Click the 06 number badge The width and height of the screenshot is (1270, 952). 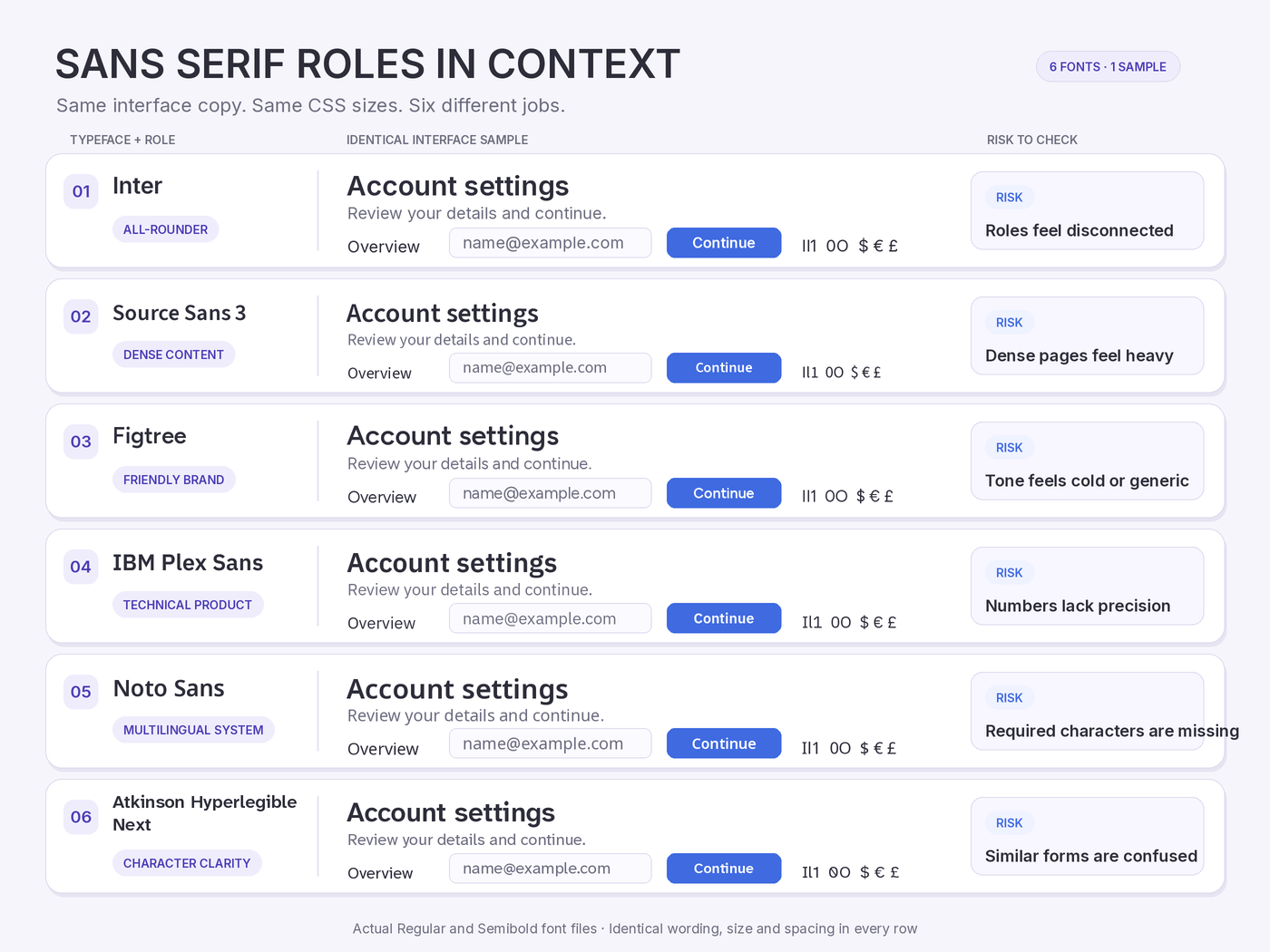(81, 817)
